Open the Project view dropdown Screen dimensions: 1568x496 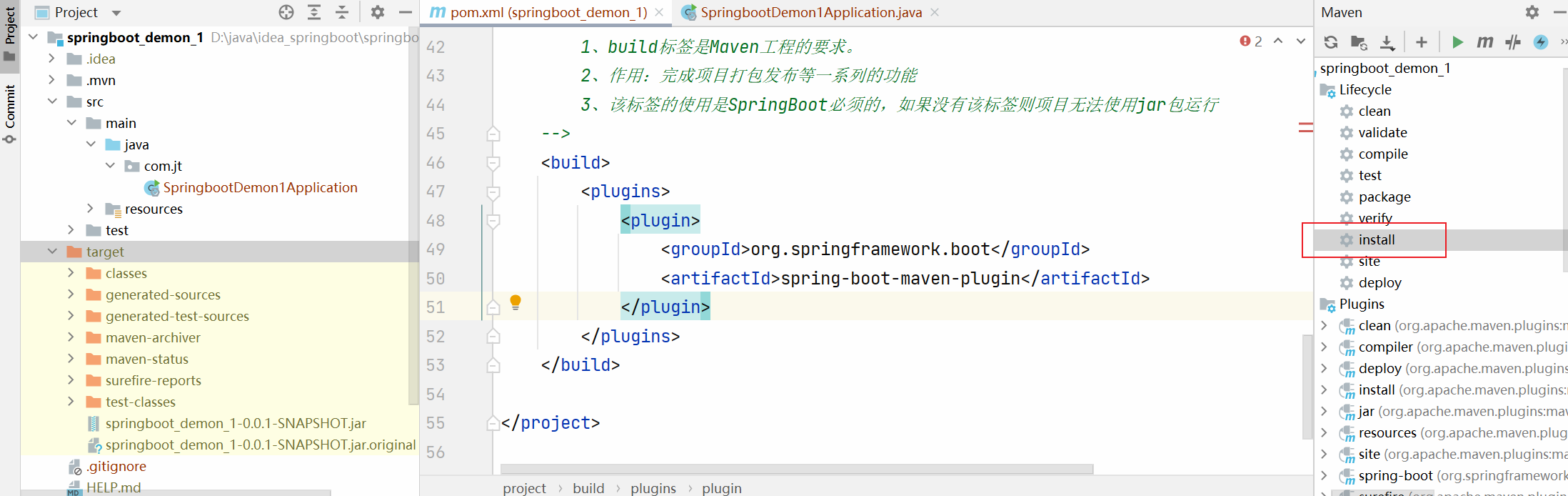pos(116,13)
